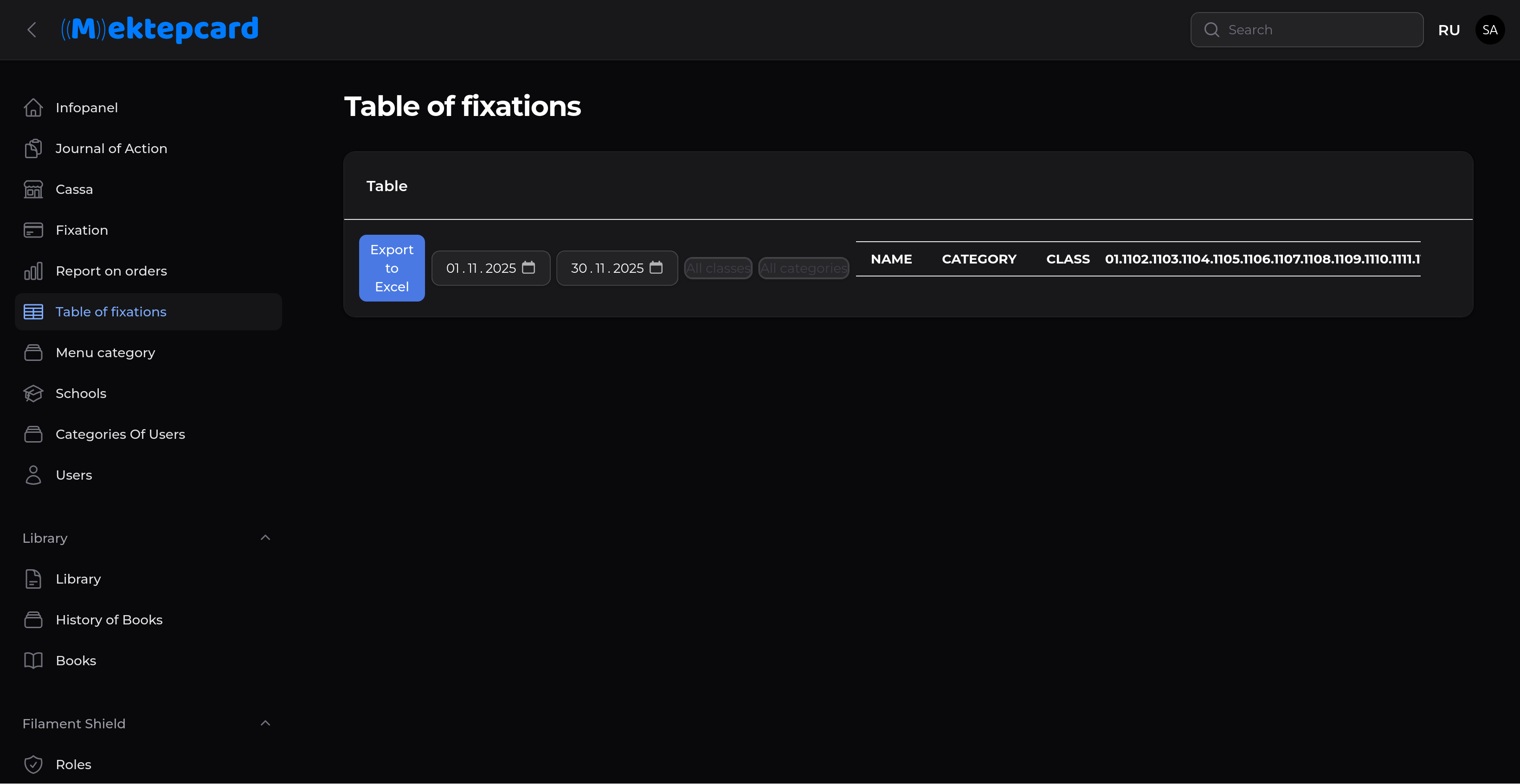Click Export to Excel button

[391, 269]
